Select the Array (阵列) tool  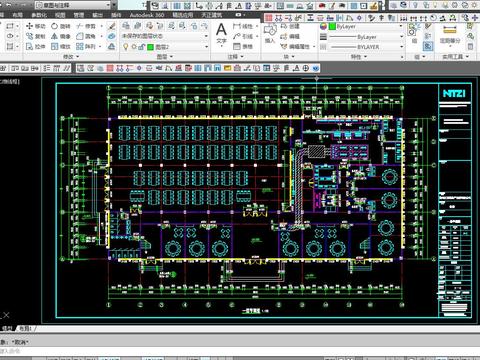(86, 47)
